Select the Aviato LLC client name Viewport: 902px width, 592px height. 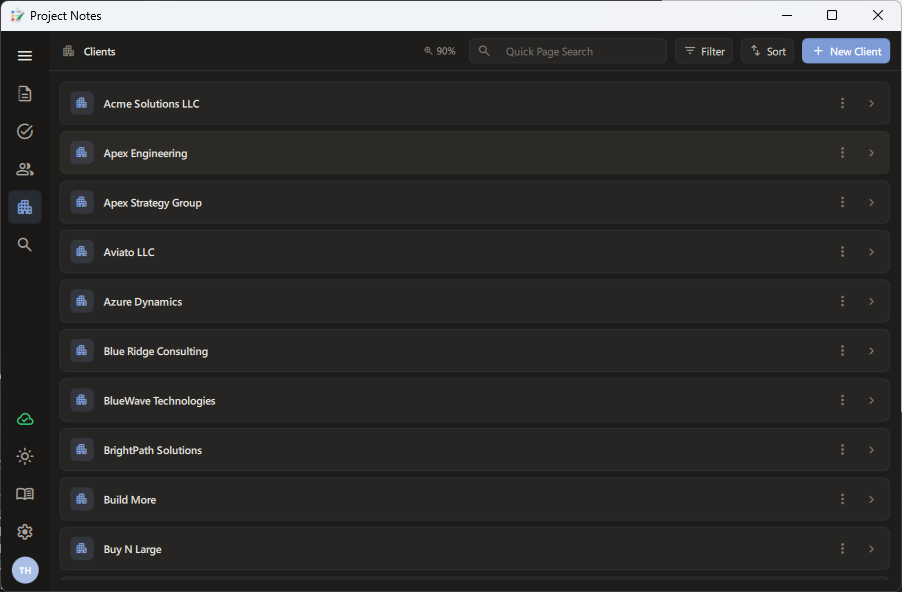click(129, 252)
